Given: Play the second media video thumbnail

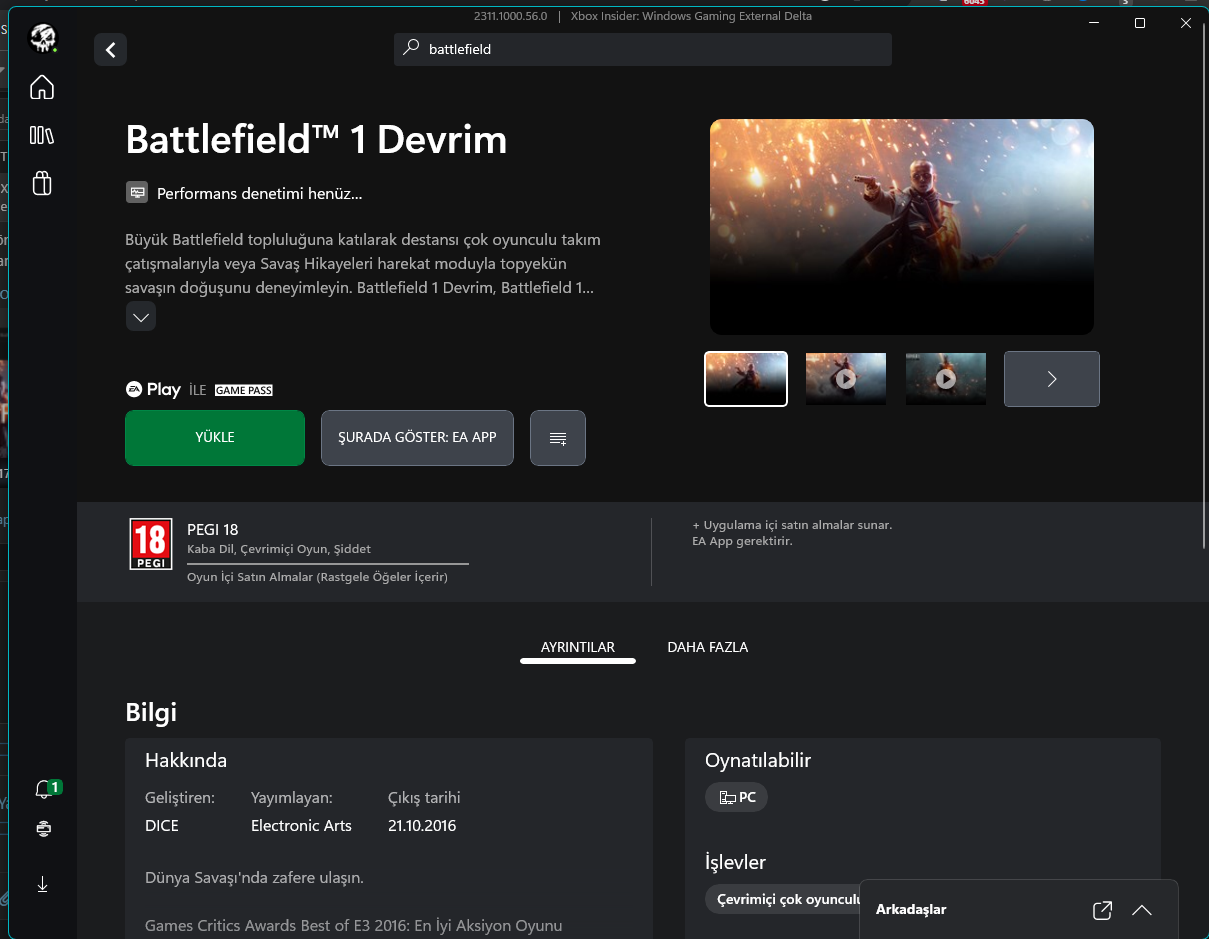Looking at the screenshot, I should pyautogui.click(x=846, y=379).
